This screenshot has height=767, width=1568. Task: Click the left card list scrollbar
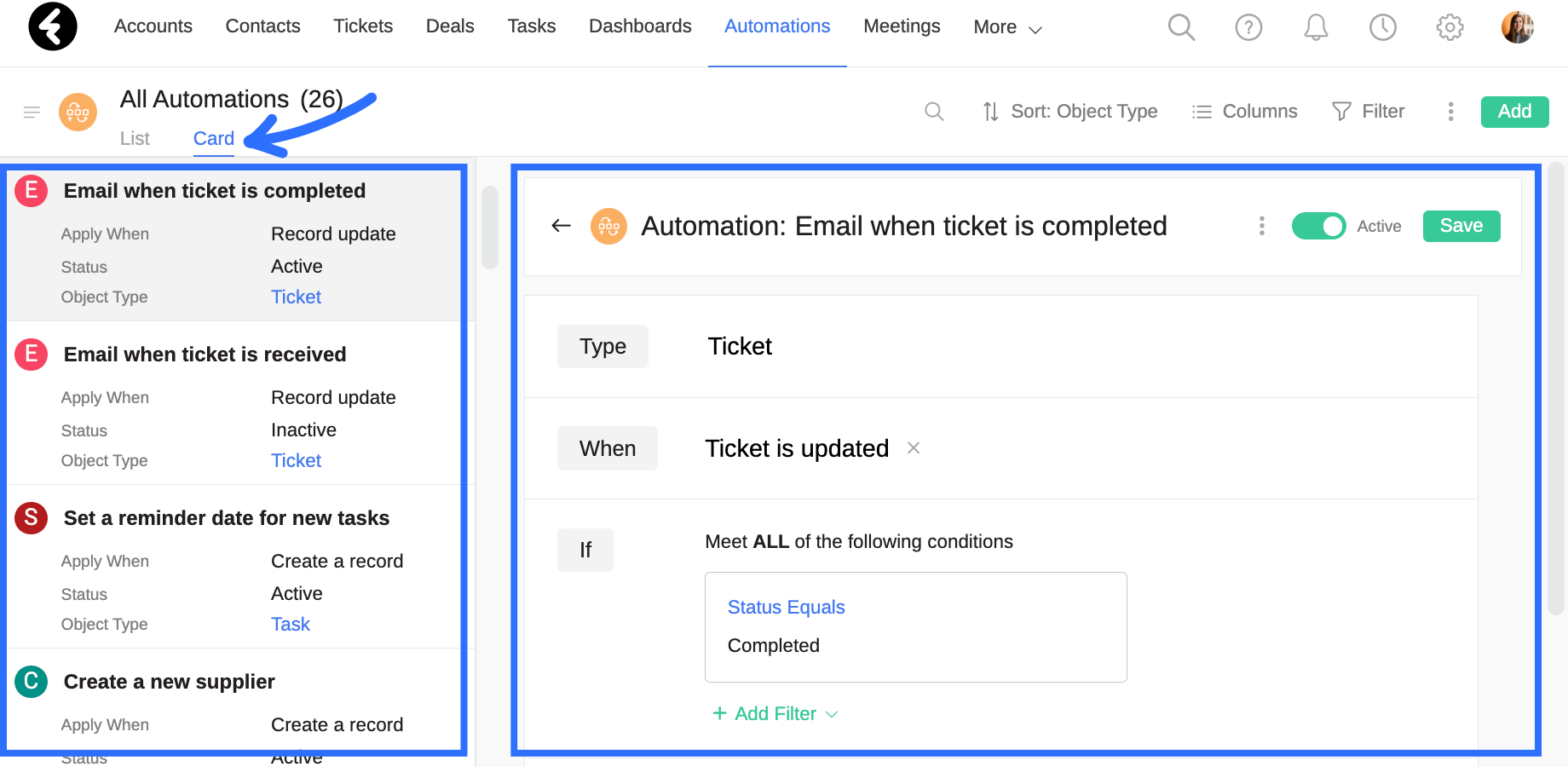click(x=490, y=228)
